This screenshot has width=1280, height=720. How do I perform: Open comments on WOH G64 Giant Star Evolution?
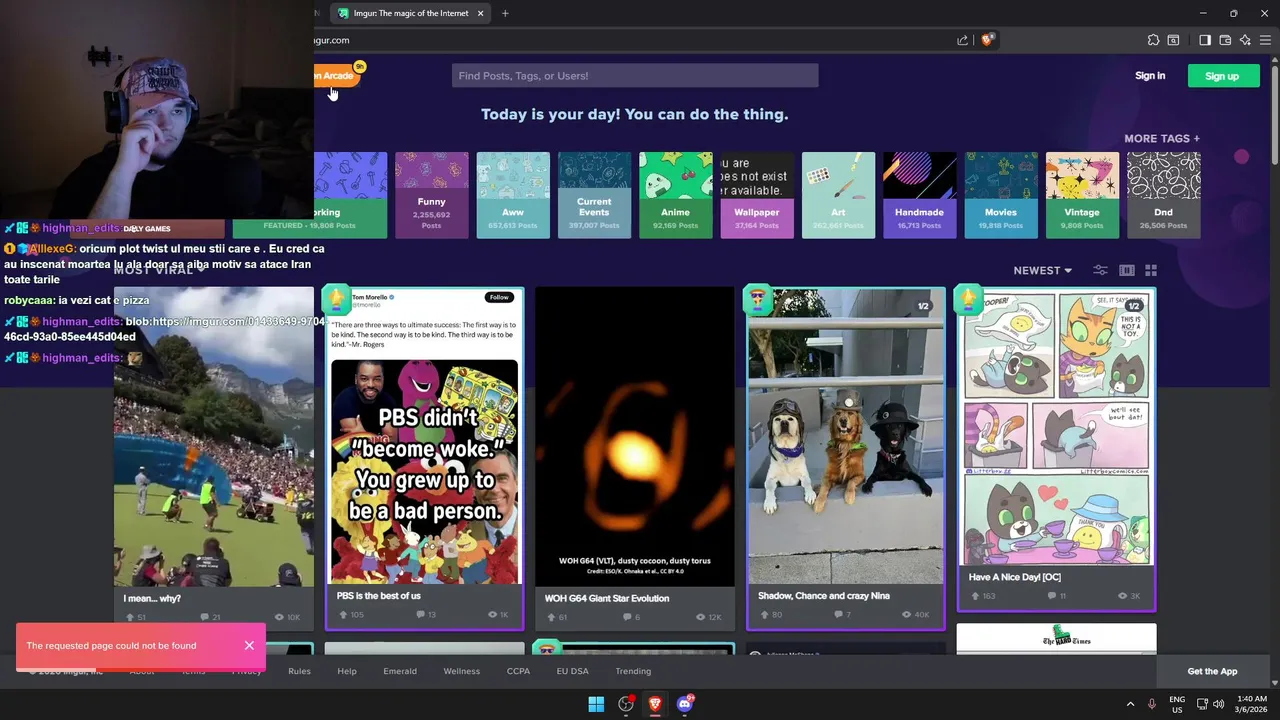[x=630, y=617]
